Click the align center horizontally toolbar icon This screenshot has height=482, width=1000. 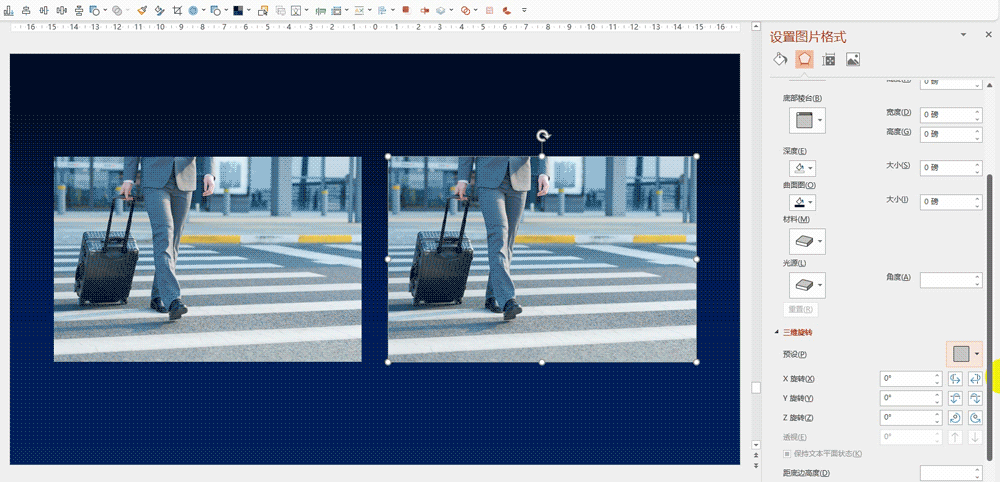pos(26,10)
